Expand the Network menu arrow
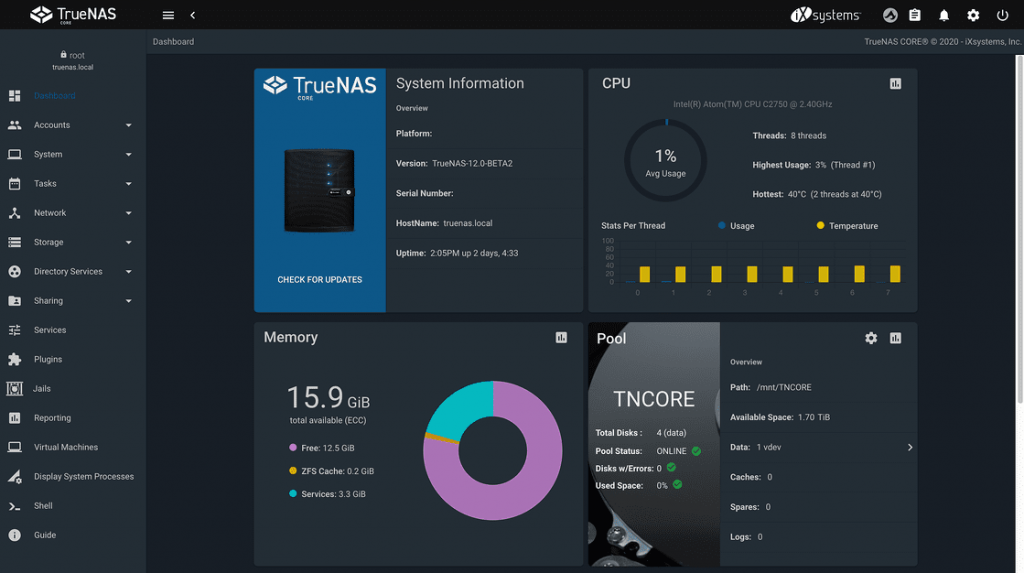The height and width of the screenshot is (573, 1024). tap(129, 213)
